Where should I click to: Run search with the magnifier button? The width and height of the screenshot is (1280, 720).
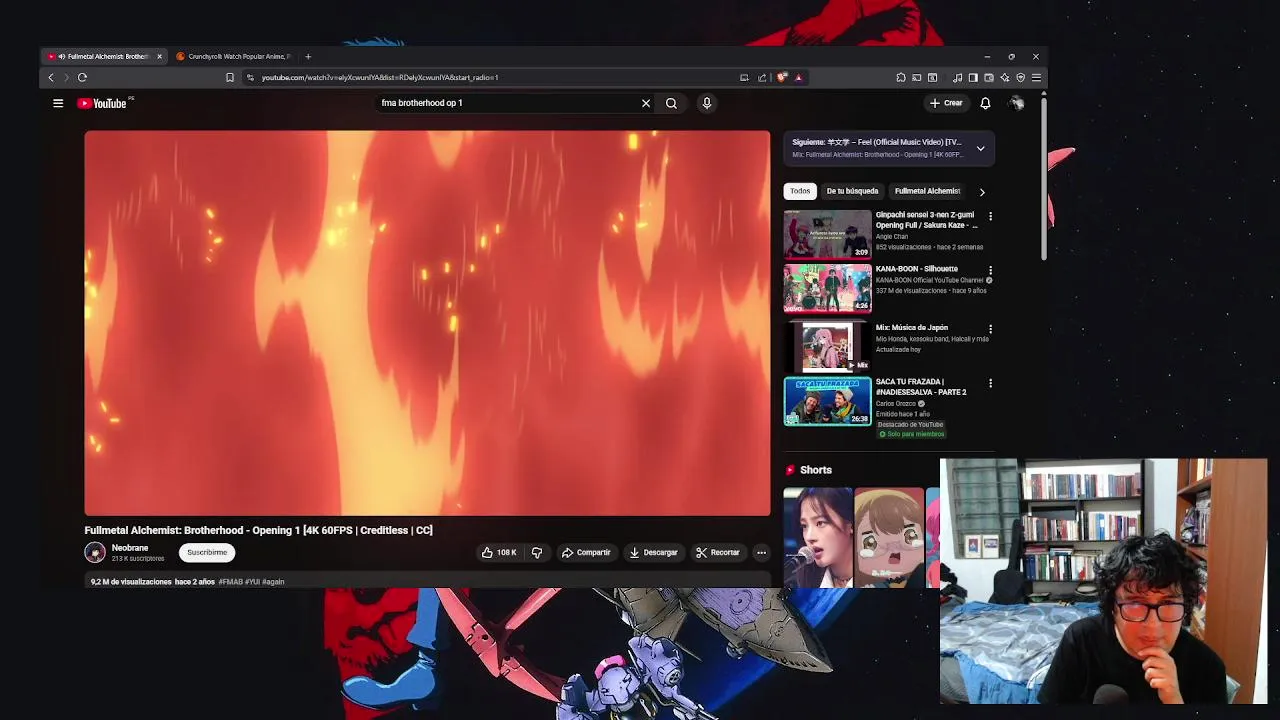671,103
